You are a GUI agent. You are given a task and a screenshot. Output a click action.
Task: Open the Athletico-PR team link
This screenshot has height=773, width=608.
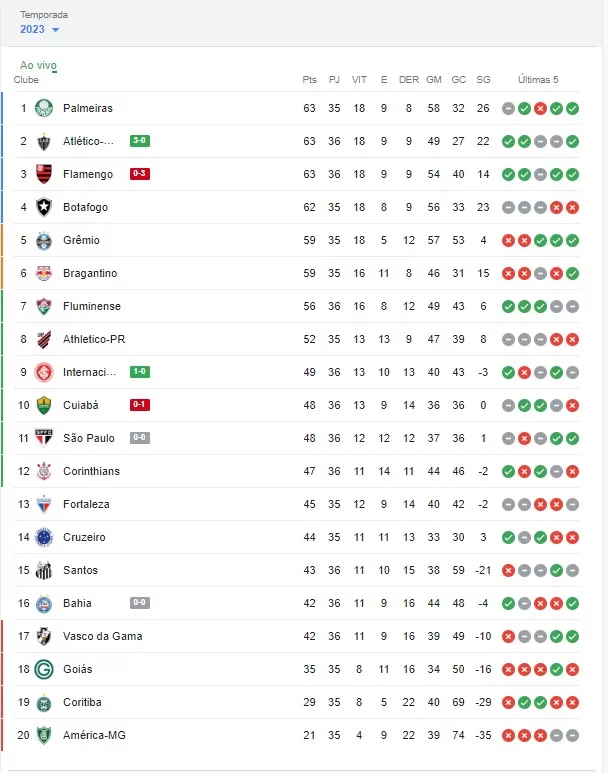point(94,339)
